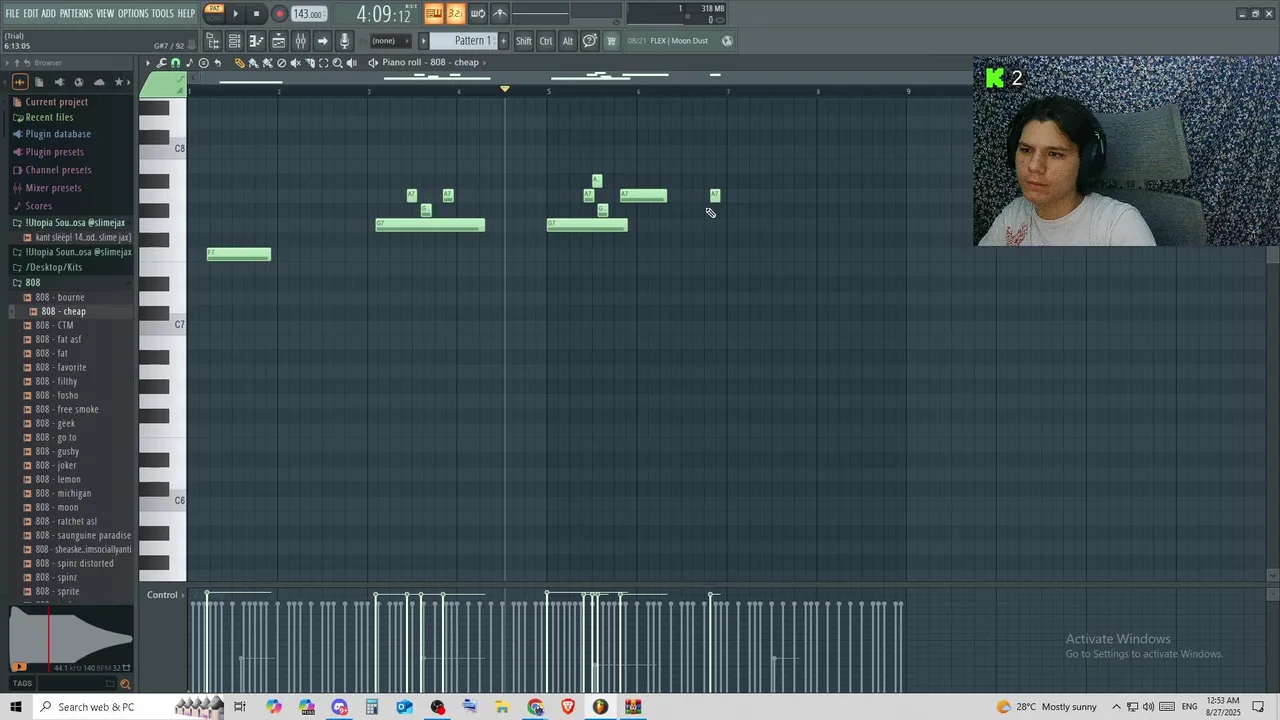Expand Recent files folder
The width and height of the screenshot is (1280, 720).
coord(49,117)
